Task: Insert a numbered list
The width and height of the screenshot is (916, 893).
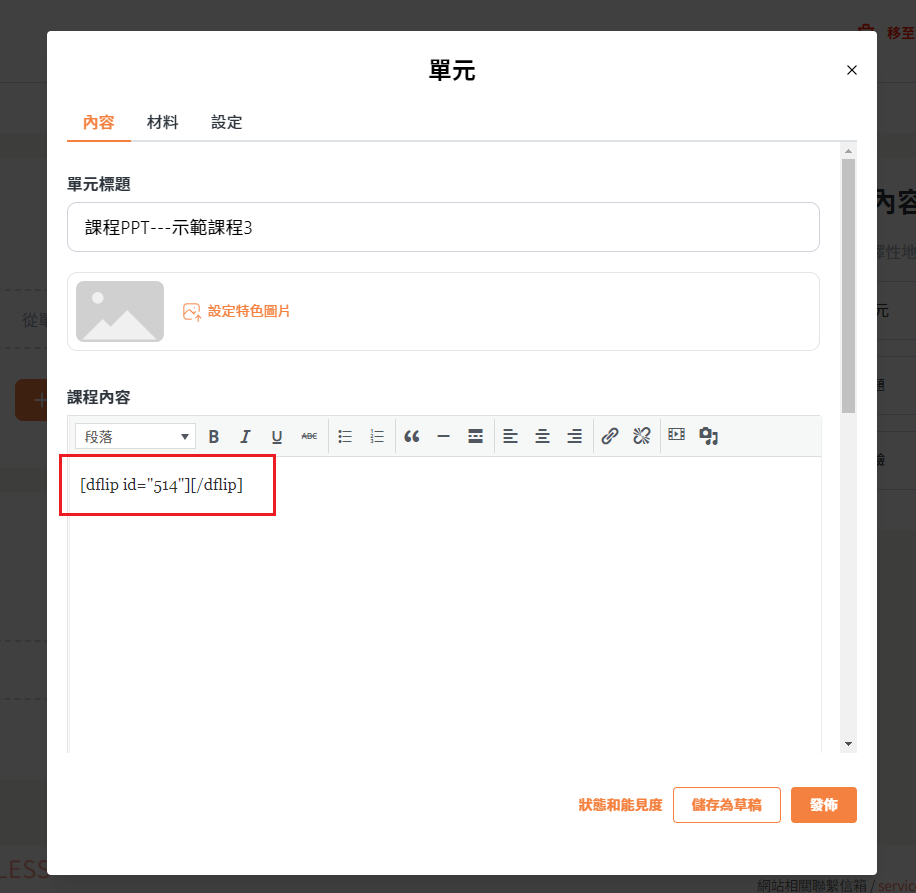Action: (x=377, y=436)
